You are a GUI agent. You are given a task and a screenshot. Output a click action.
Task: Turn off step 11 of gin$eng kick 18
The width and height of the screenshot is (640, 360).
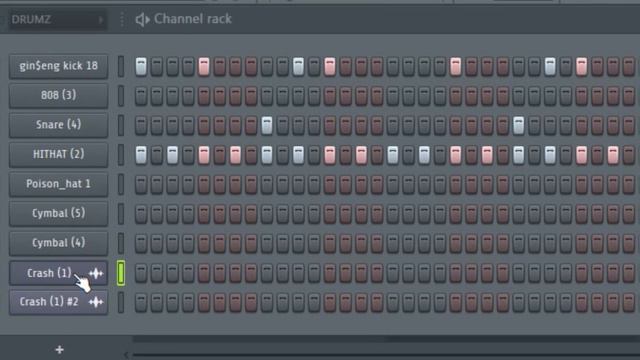click(298, 66)
